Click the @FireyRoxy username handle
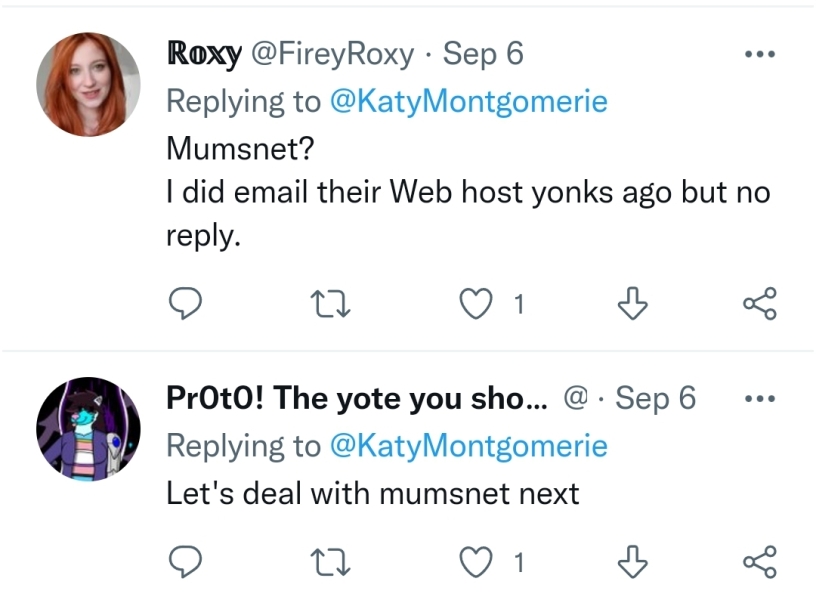The width and height of the screenshot is (816, 600). coord(331,54)
